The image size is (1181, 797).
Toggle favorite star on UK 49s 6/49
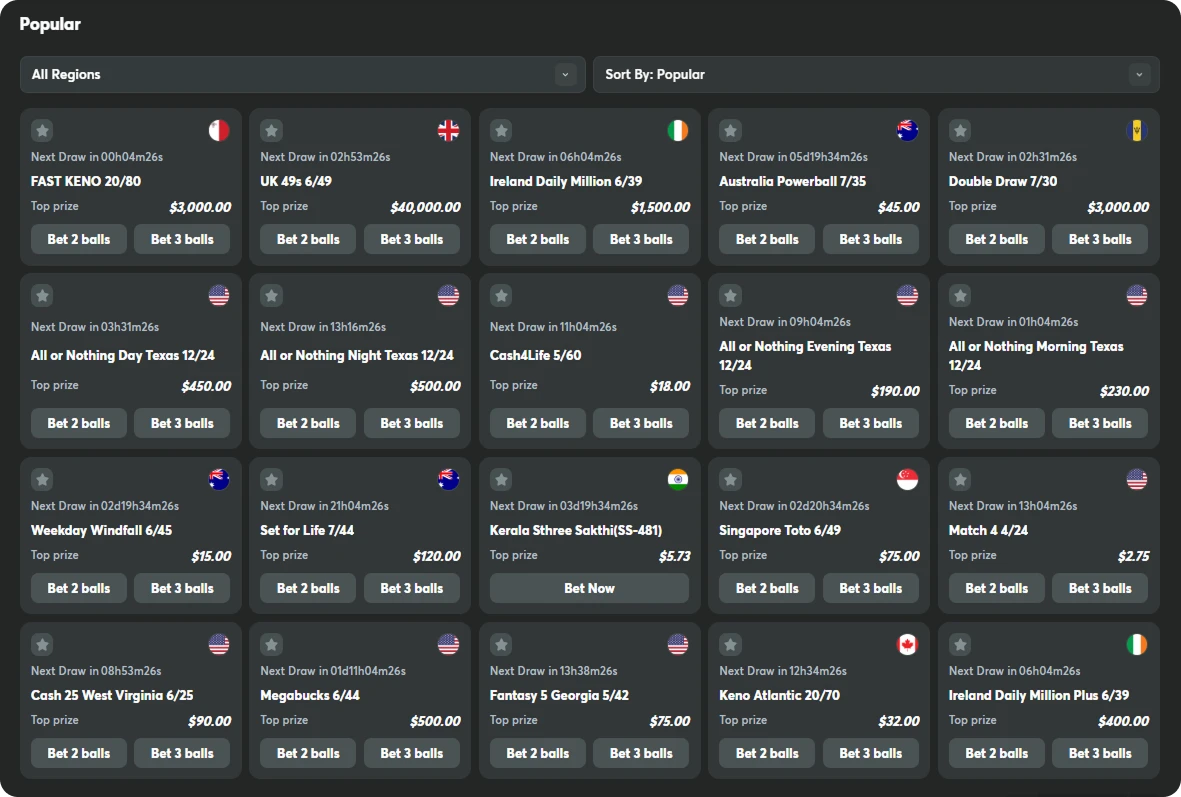point(271,130)
